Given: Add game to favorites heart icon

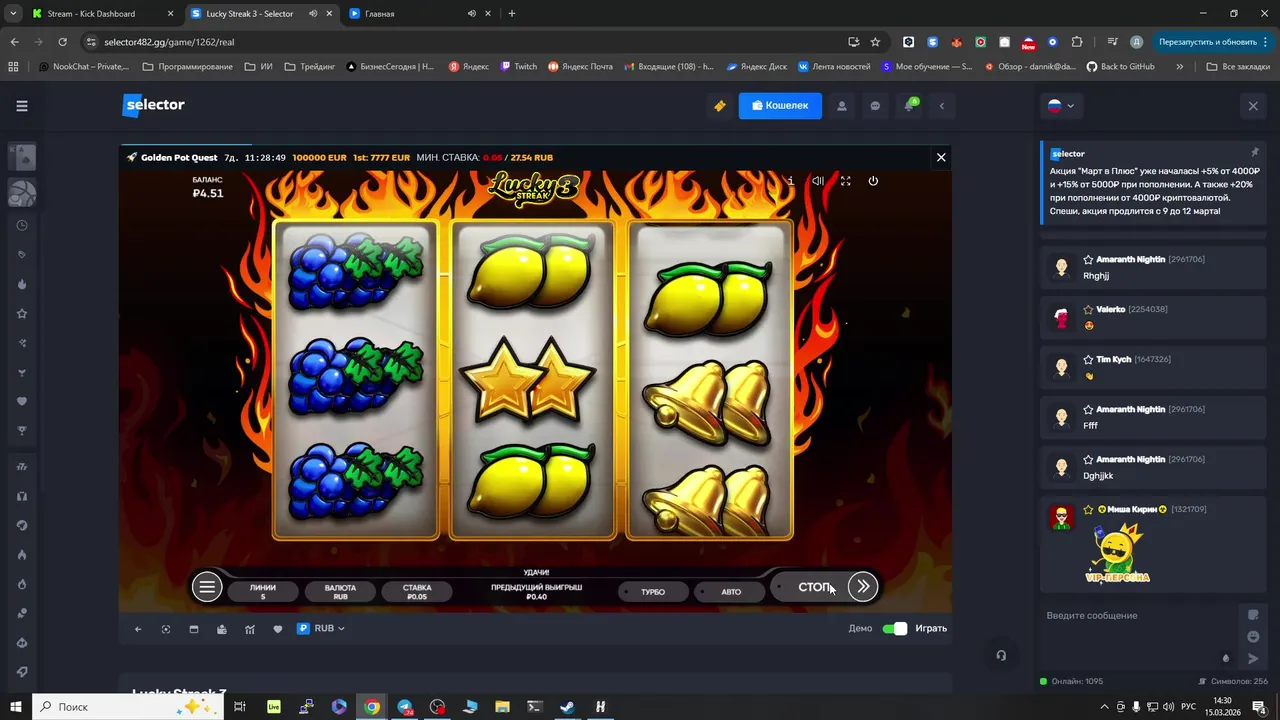Looking at the screenshot, I should 278,629.
